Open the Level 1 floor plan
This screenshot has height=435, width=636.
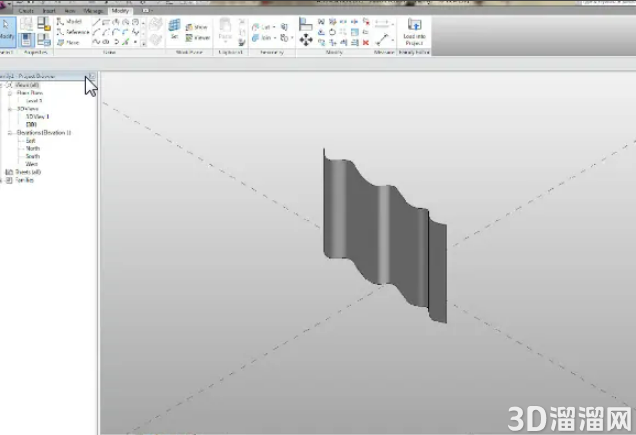point(34,101)
